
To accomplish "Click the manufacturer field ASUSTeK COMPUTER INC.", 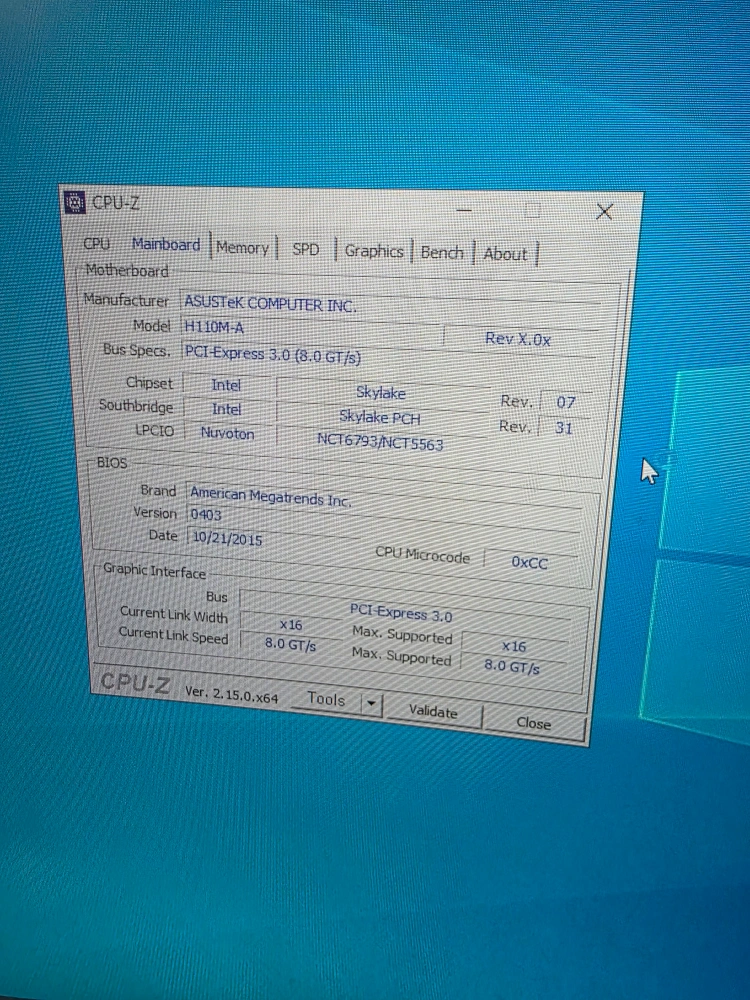I will tap(390, 307).
